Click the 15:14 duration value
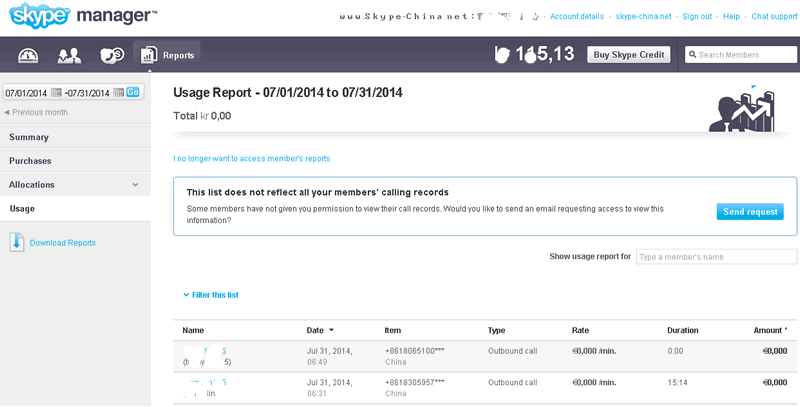The height and width of the screenshot is (407, 800). pos(677,382)
